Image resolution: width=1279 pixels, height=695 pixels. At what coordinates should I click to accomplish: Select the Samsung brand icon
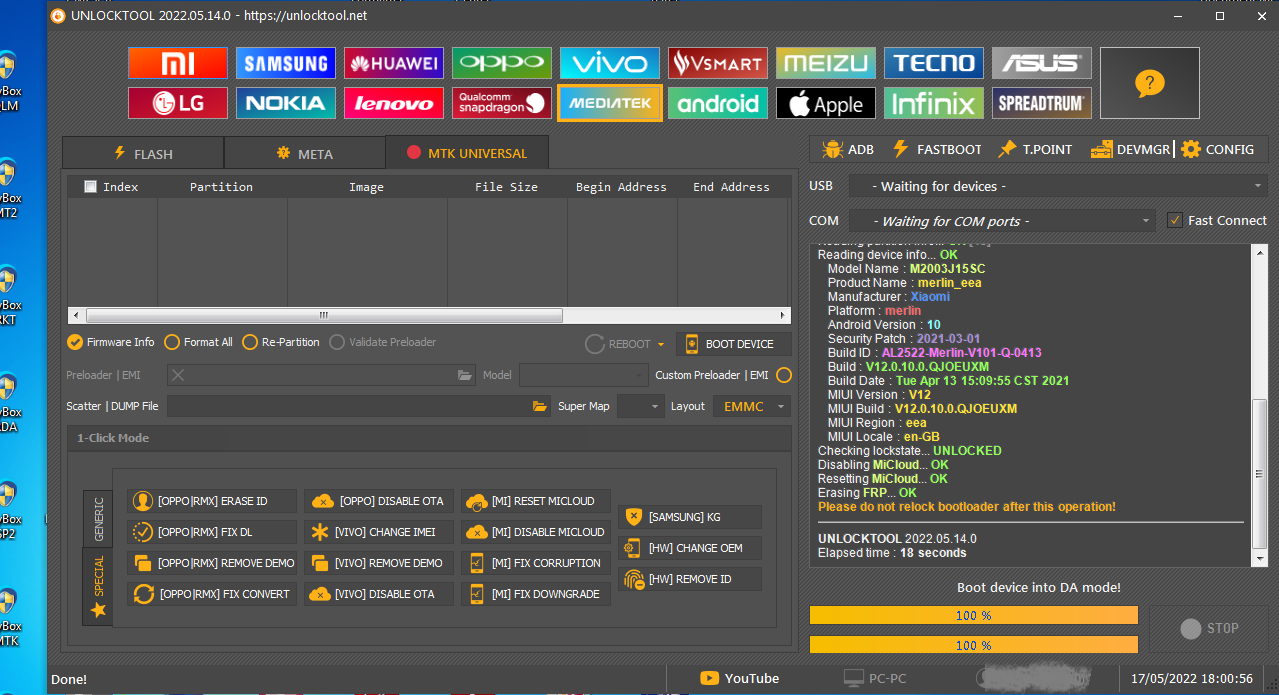[286, 63]
